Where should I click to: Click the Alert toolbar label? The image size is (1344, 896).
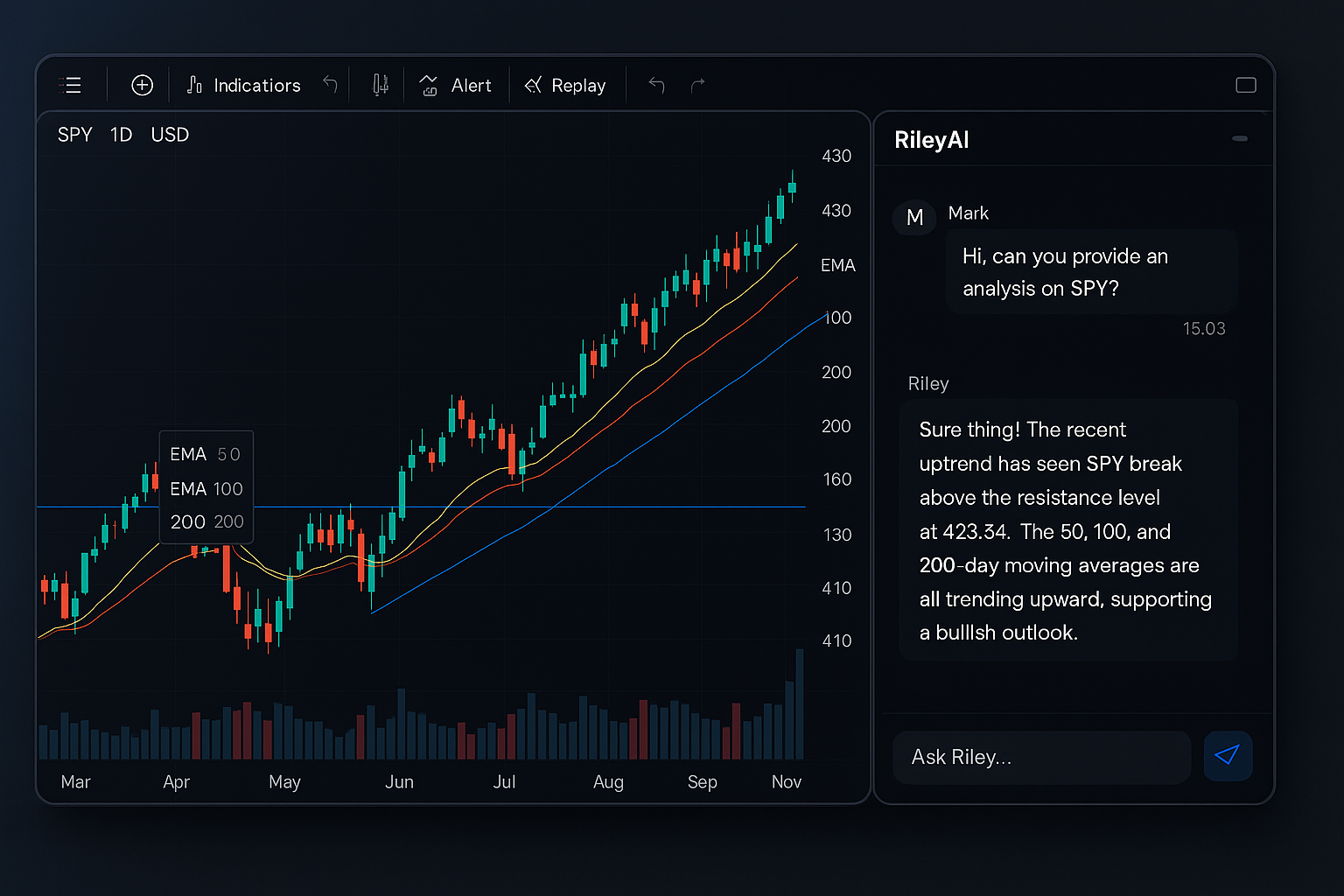tap(471, 85)
